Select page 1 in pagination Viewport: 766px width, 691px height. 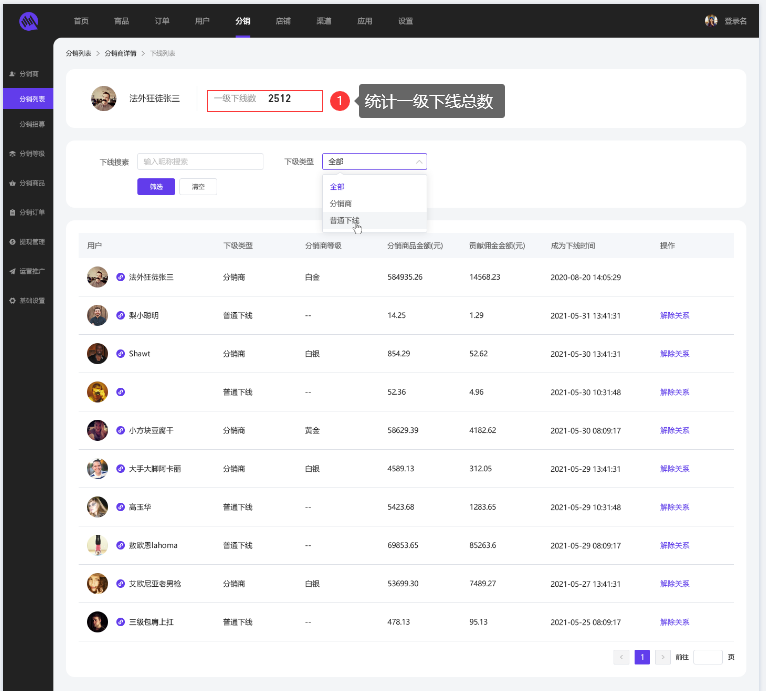click(642, 657)
